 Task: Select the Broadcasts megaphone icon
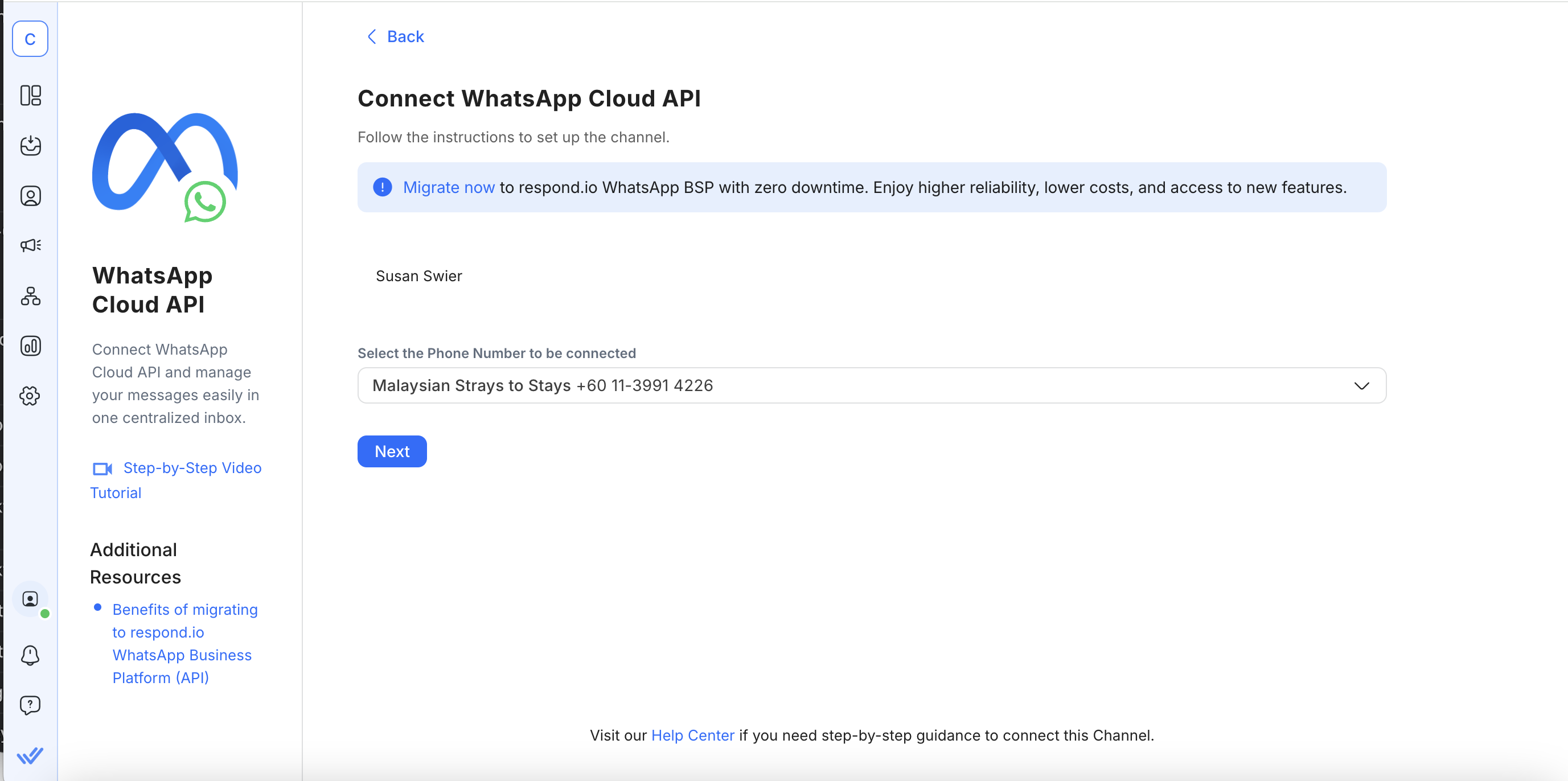(x=30, y=245)
